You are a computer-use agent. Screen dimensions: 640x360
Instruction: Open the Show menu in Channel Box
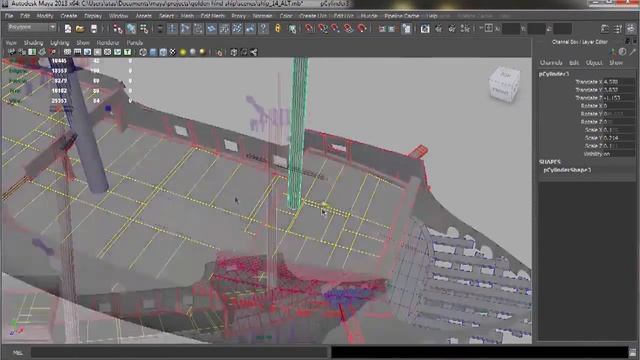(x=616, y=63)
